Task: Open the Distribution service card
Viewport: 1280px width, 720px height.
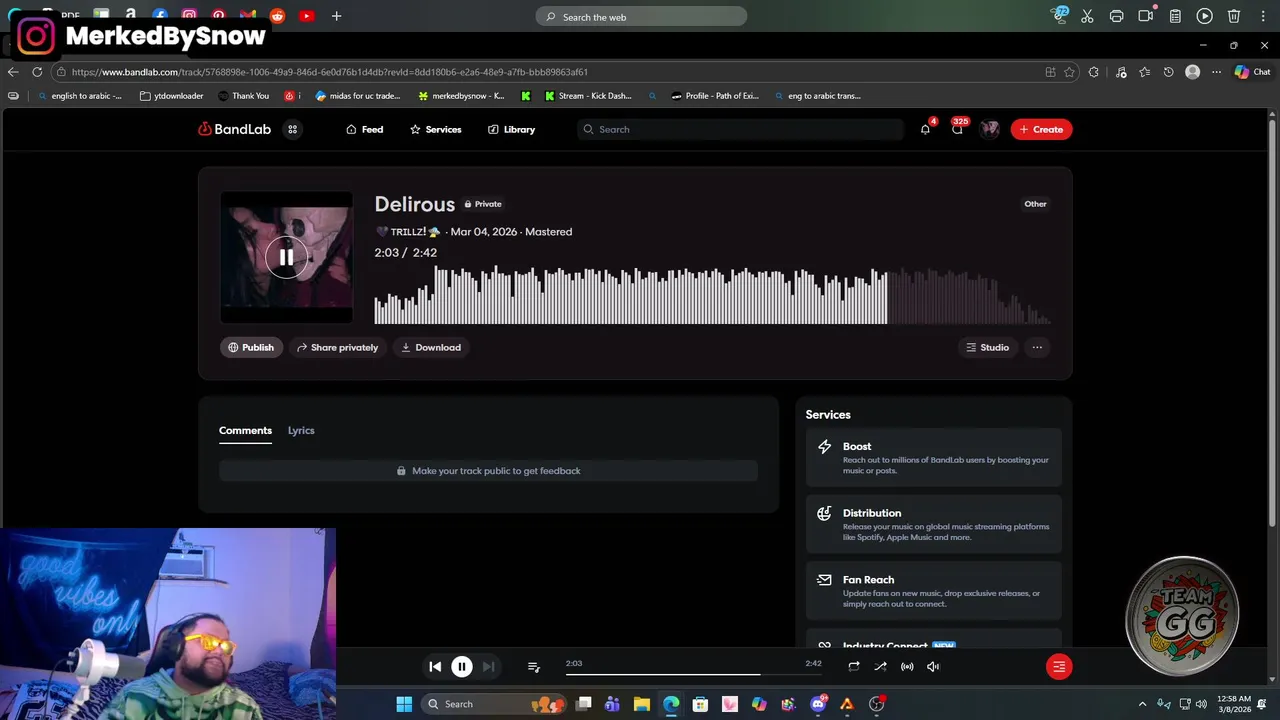Action: [x=934, y=524]
